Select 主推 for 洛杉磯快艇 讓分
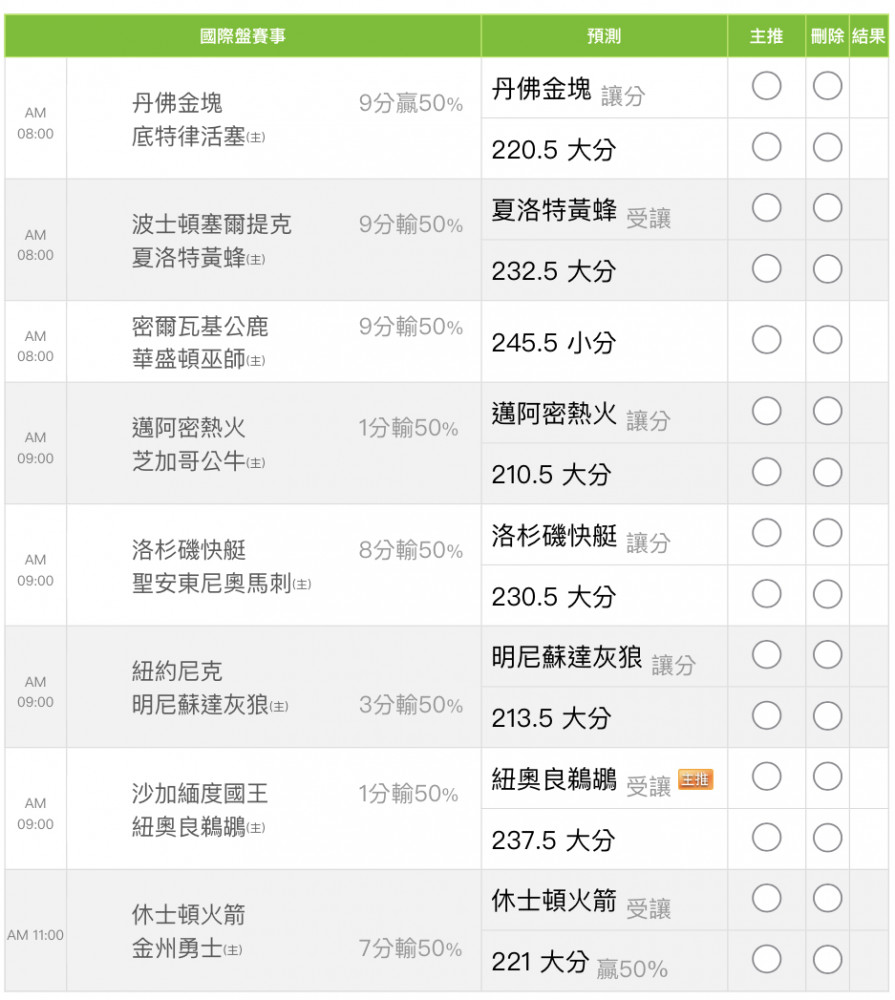 click(x=766, y=533)
